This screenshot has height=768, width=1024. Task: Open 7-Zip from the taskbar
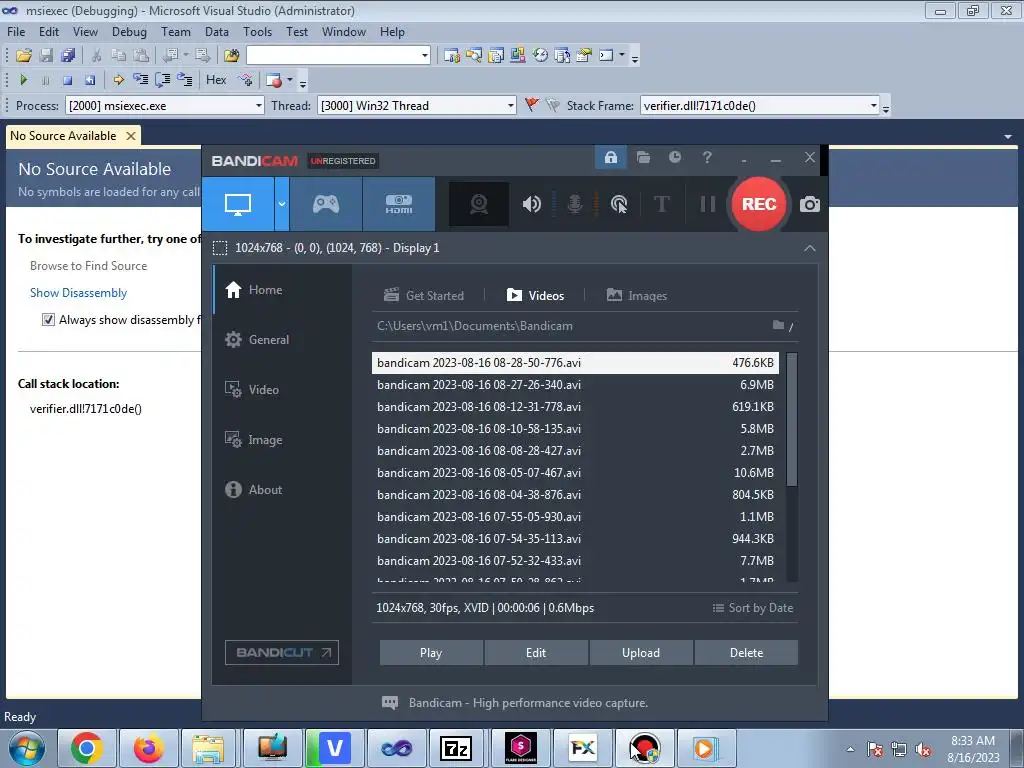[456, 748]
